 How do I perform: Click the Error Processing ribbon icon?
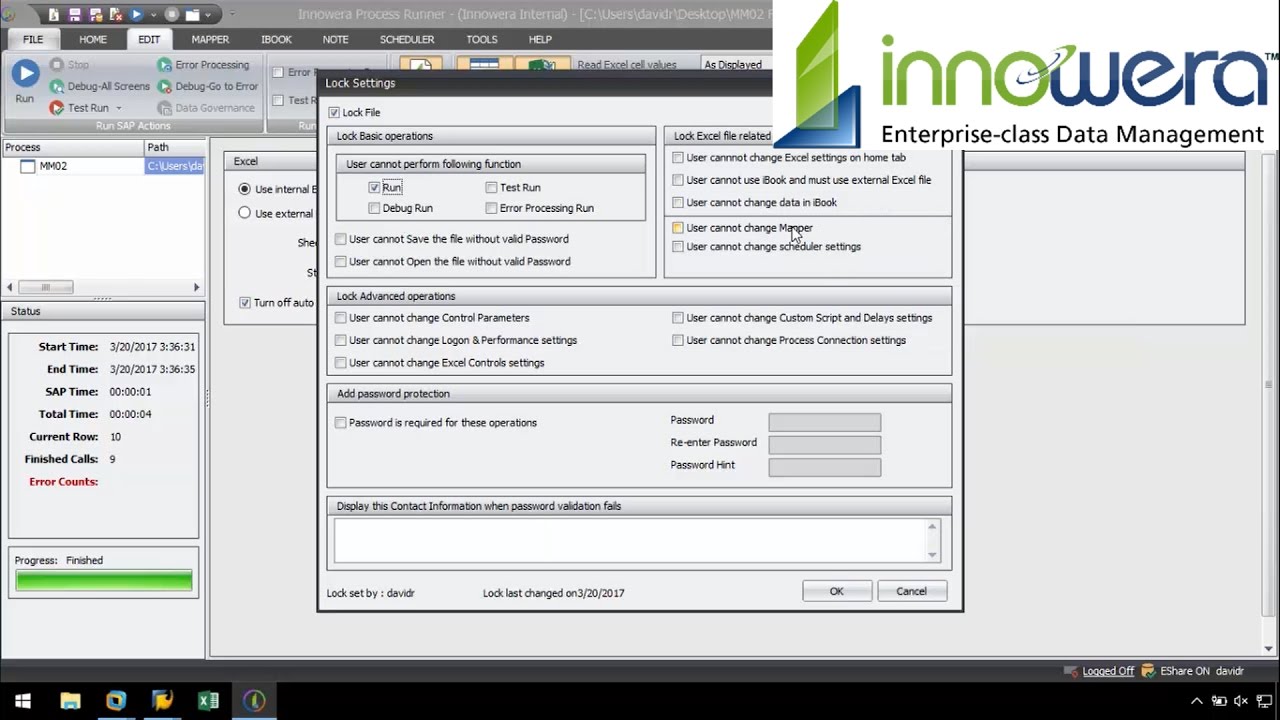165,65
